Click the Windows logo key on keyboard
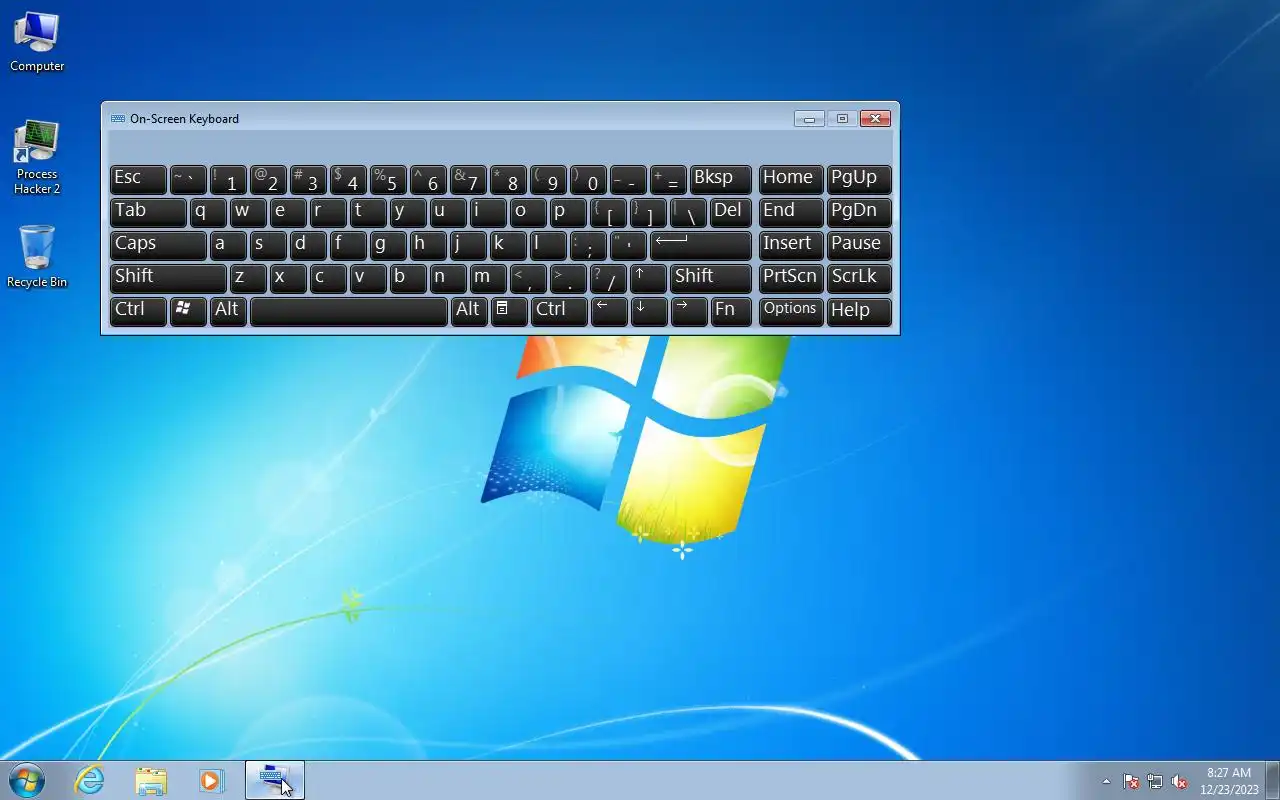The image size is (1280, 800). [188, 311]
